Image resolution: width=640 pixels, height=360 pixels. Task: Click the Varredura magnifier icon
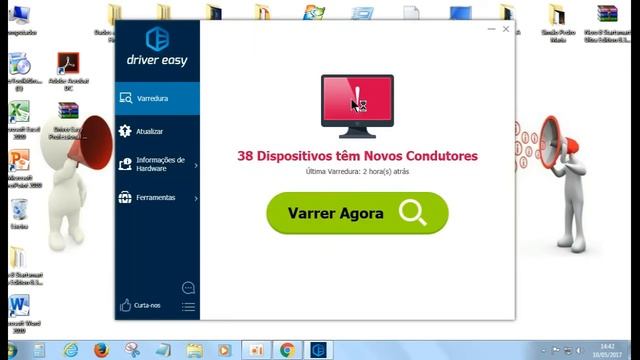pyautogui.click(x=125, y=98)
